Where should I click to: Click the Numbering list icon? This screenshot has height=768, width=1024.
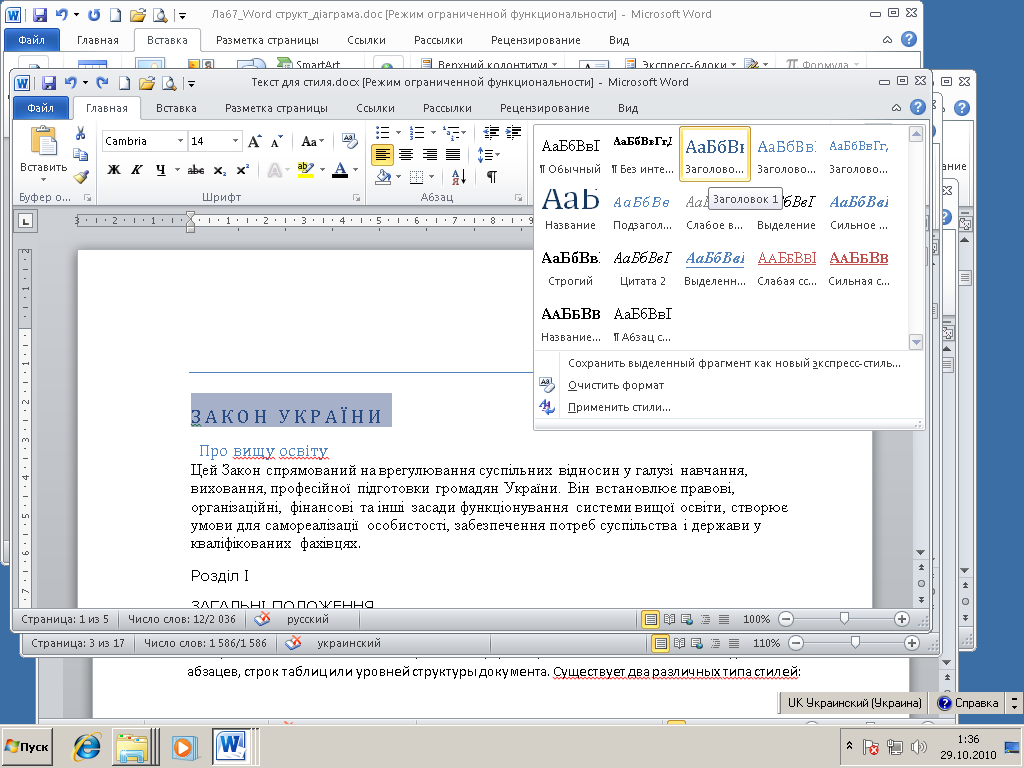coord(417,133)
